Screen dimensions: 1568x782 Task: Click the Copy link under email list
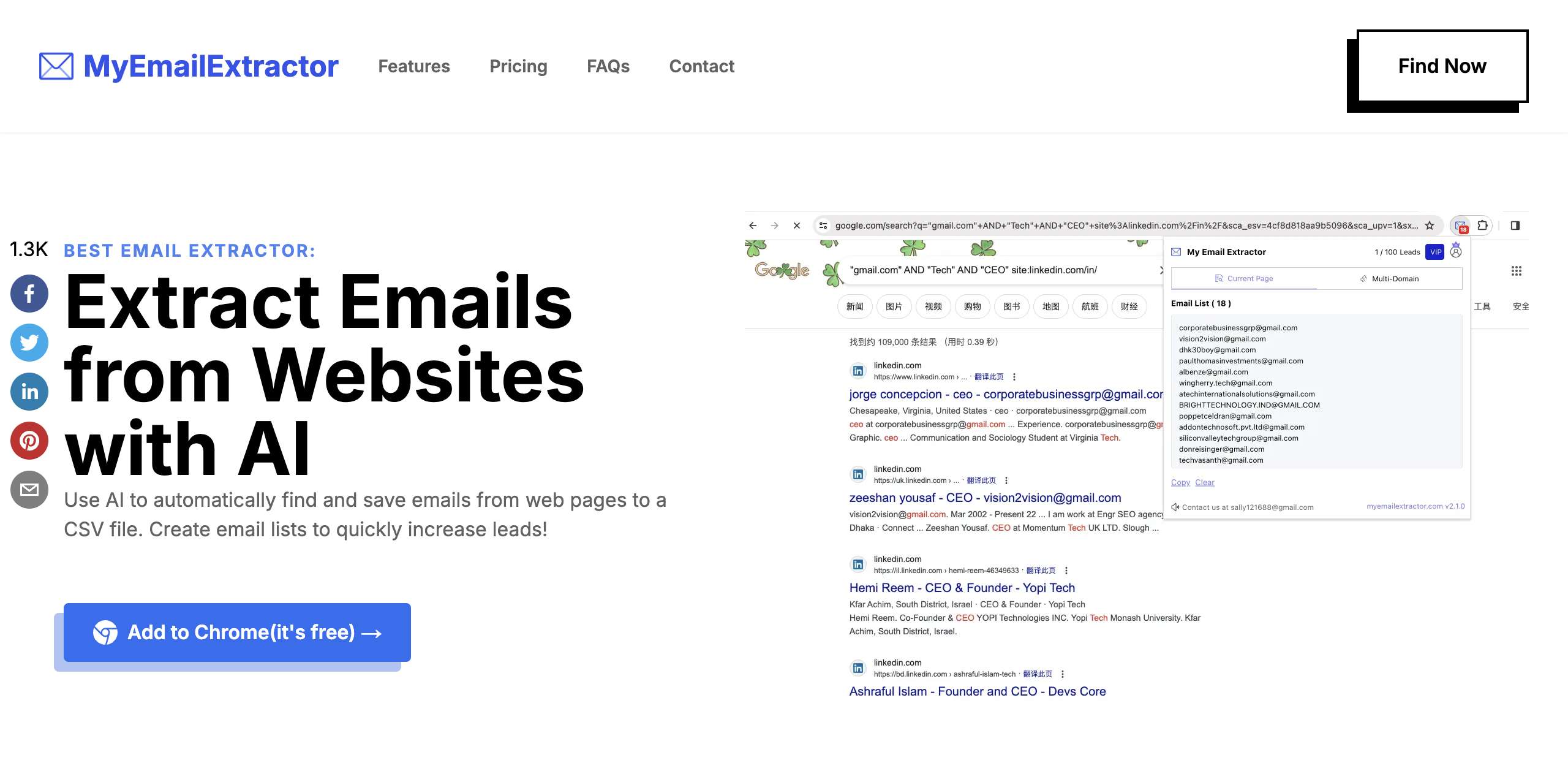point(1180,482)
